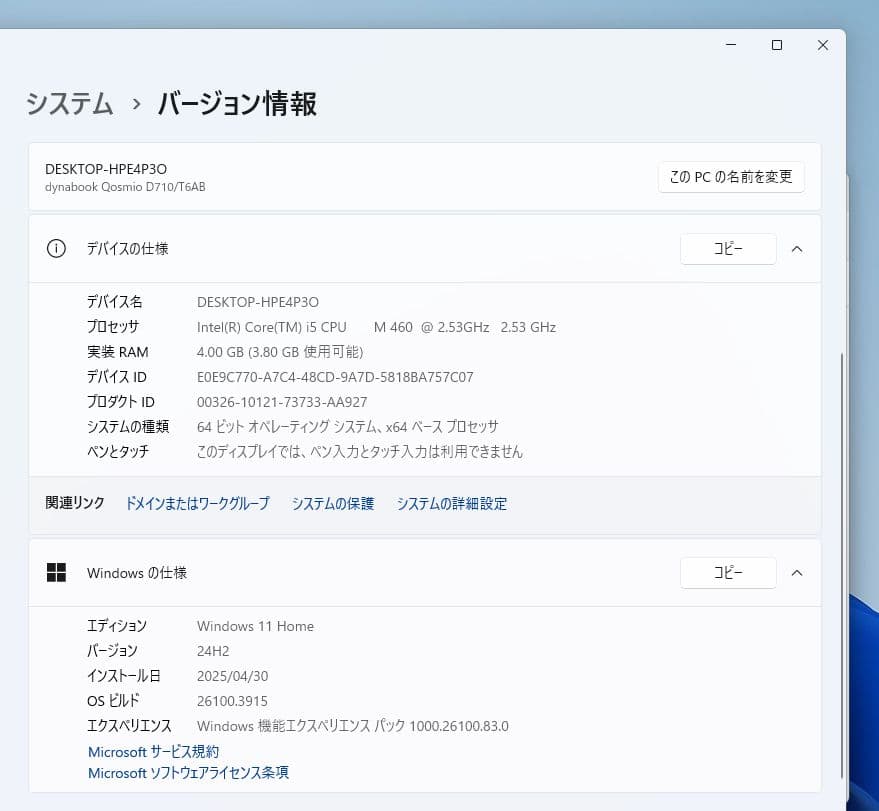
Task: Open システムの保護 settings
Action: [x=332, y=504]
